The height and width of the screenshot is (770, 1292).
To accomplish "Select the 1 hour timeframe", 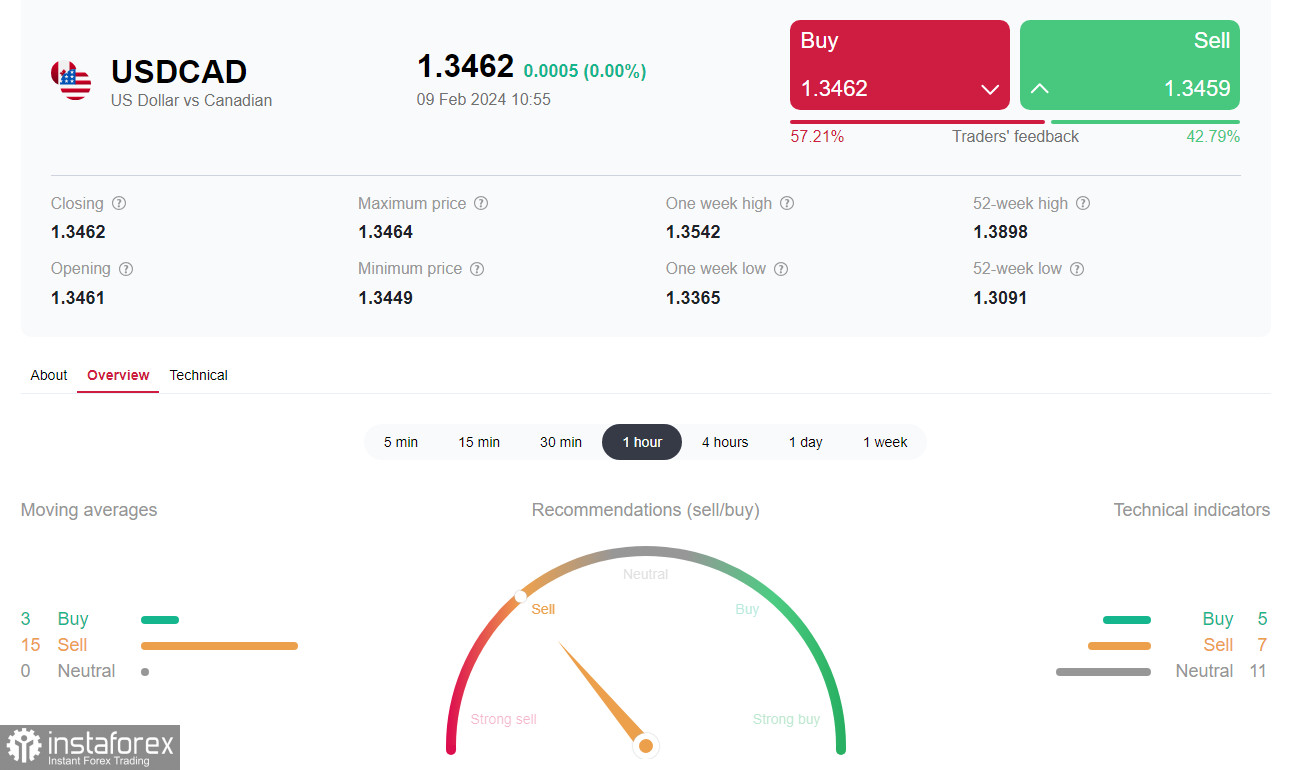I will (642, 442).
